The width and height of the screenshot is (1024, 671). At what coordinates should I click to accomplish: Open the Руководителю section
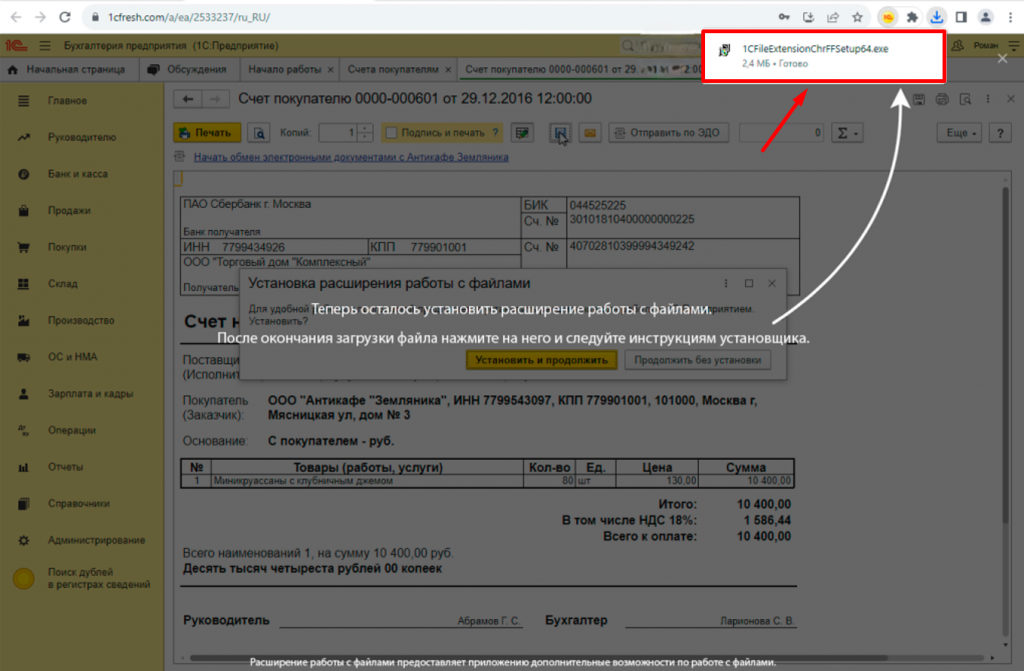pyautogui.click(x=82, y=137)
